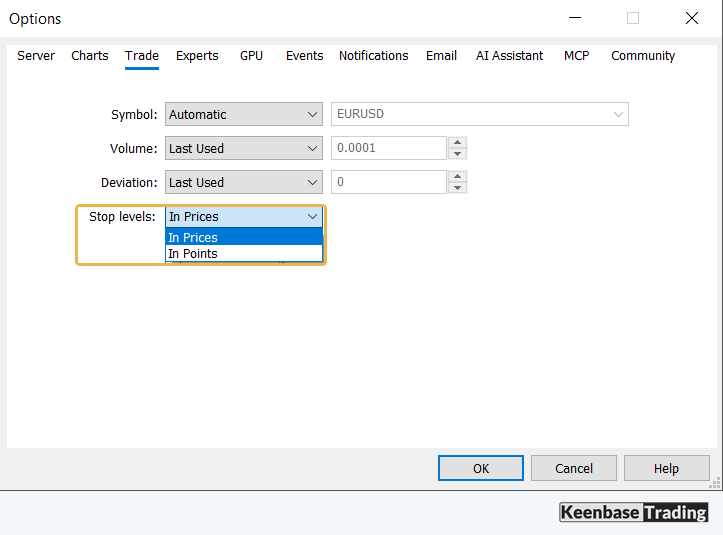This screenshot has height=535, width=723.
Task: Switch to the MCP tab
Action: pos(576,56)
